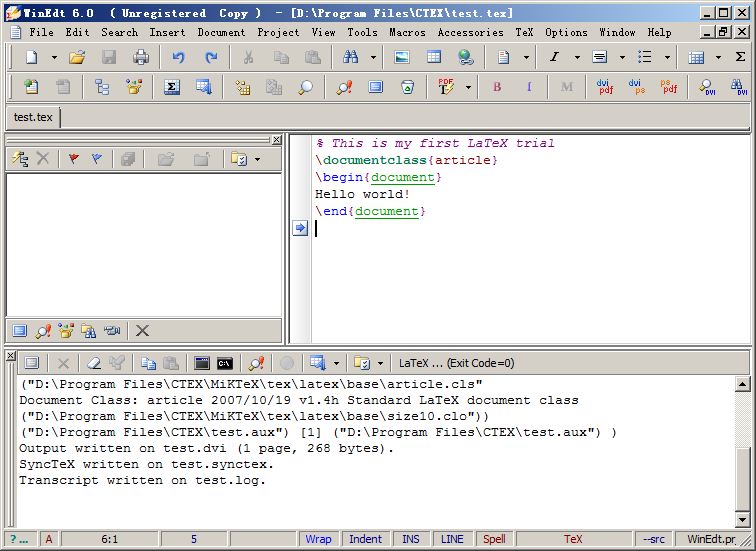Toggle LINE selection mode in the status bar
This screenshot has height=551, width=756.
tap(452, 539)
